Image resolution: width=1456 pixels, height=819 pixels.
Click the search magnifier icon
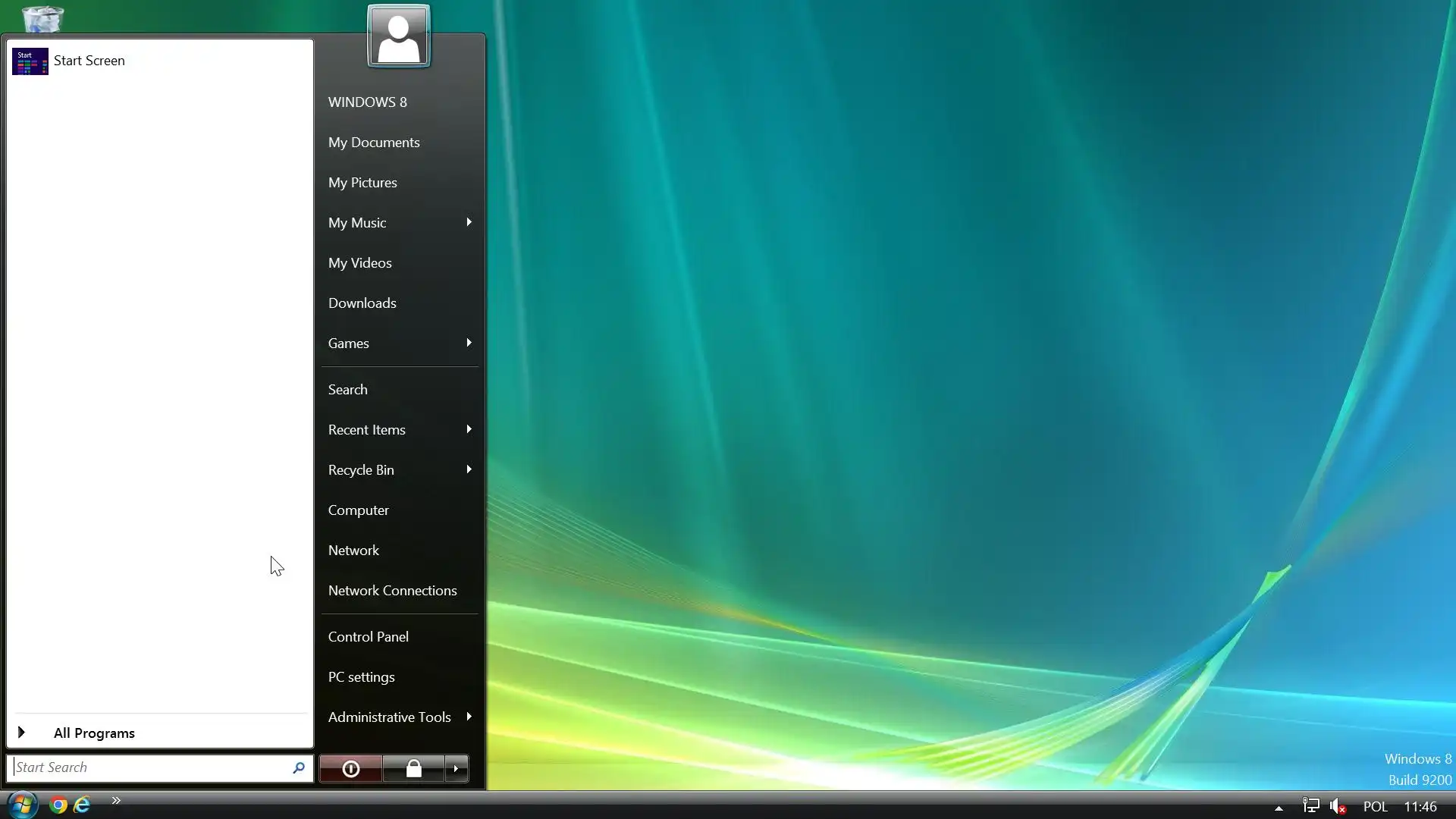point(298,768)
